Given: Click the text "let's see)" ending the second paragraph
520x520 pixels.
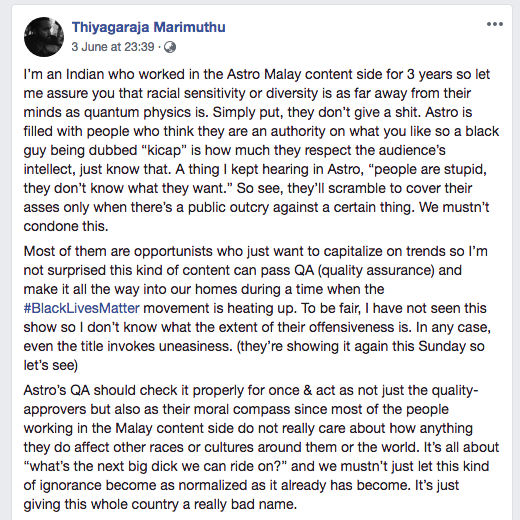Looking at the screenshot, I should (x=51, y=365).
